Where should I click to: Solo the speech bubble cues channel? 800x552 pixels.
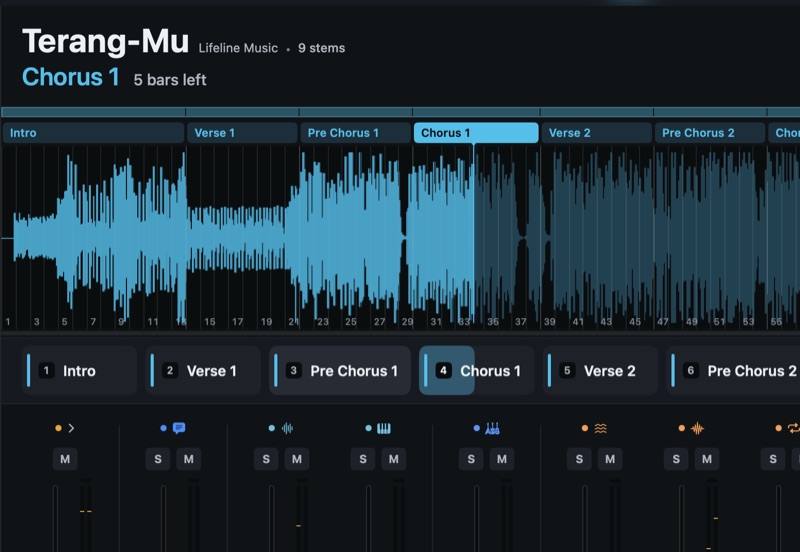[x=158, y=459]
